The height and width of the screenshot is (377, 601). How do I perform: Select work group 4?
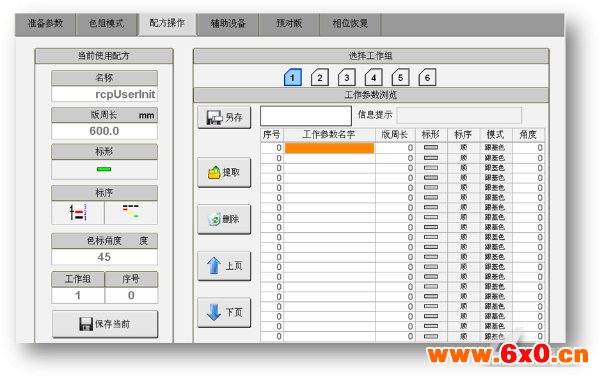(x=373, y=78)
